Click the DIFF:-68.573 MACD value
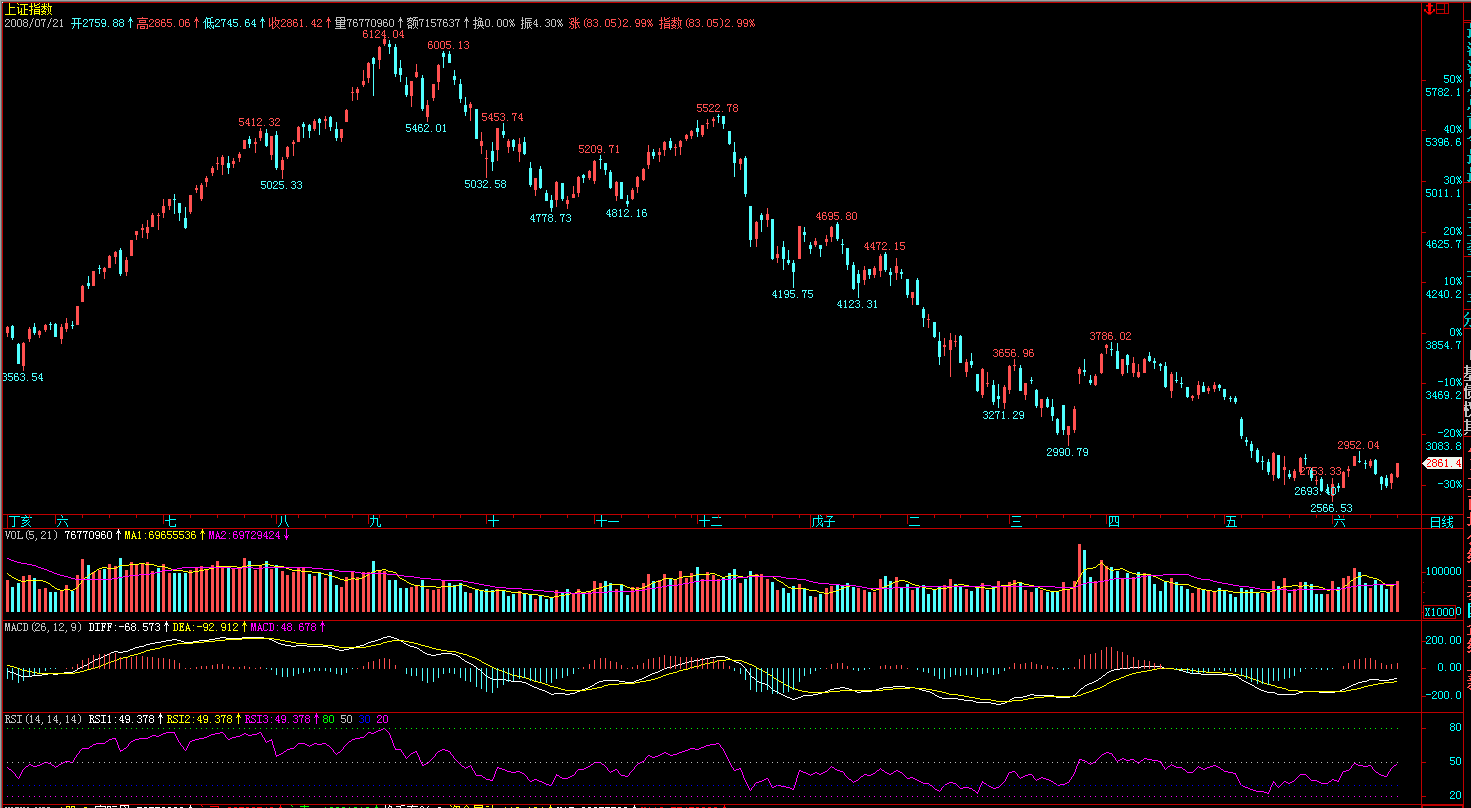 click(125, 627)
